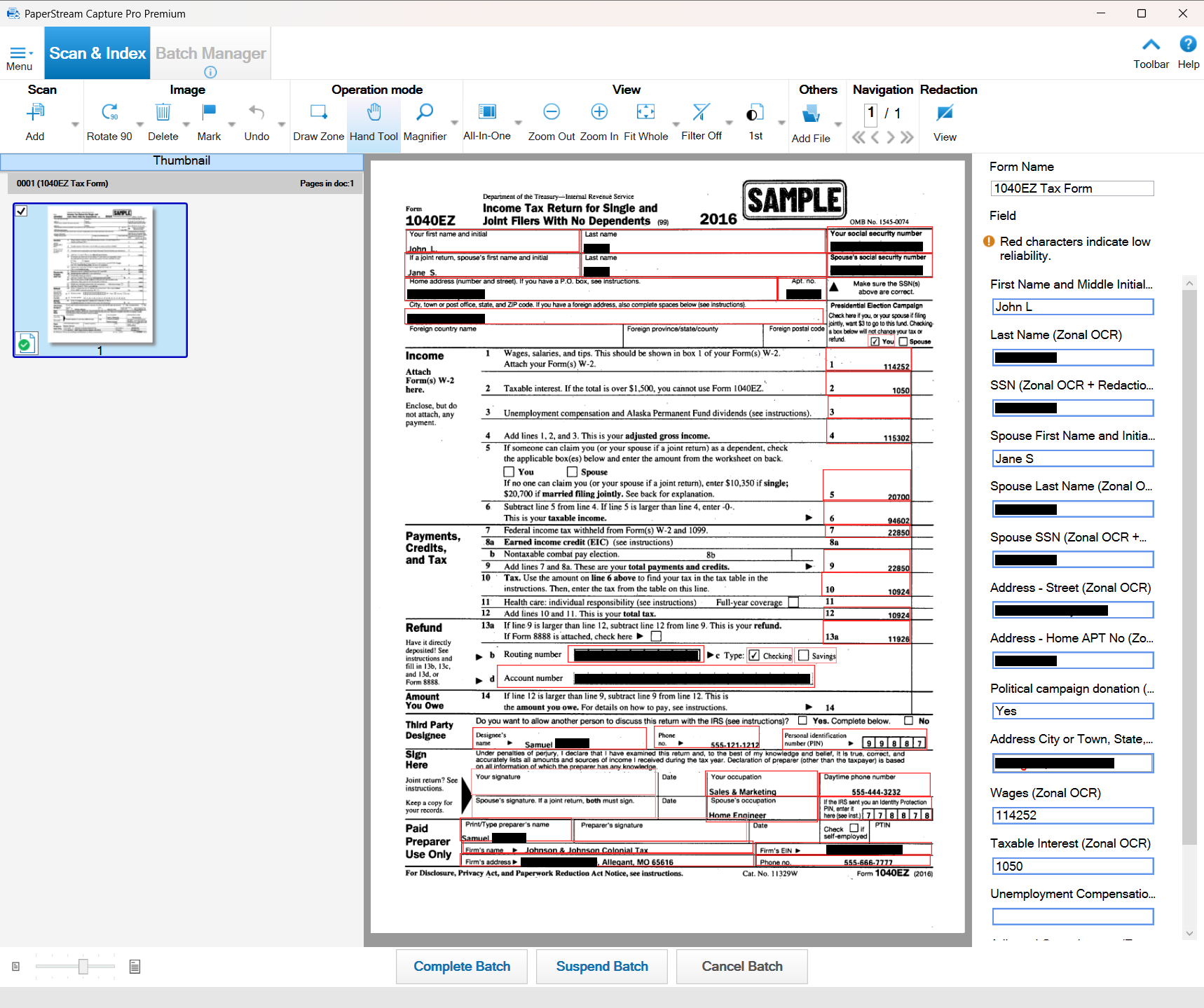
Task: Expand the Add File dropdown arrow
Action: [838, 125]
